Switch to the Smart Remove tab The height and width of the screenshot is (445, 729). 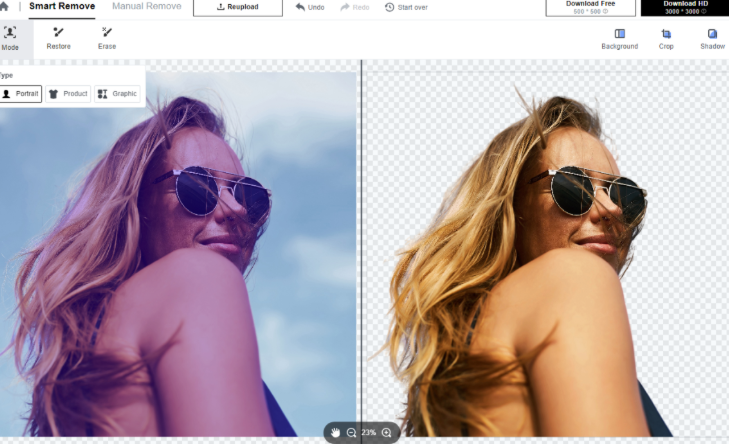click(x=62, y=7)
